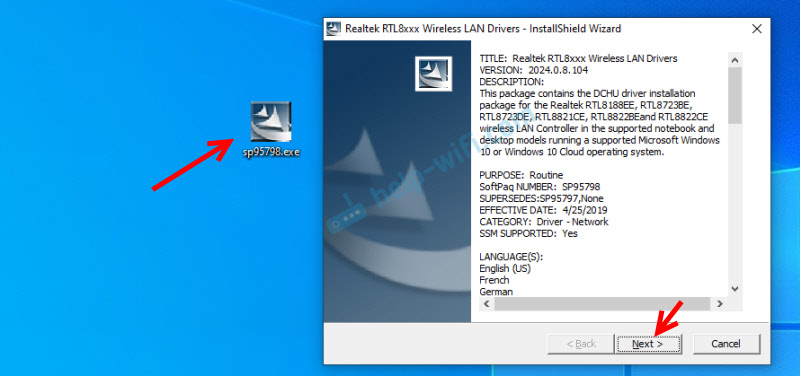Click the text 'SSM SUPPORTED: Yes'

pos(529,233)
